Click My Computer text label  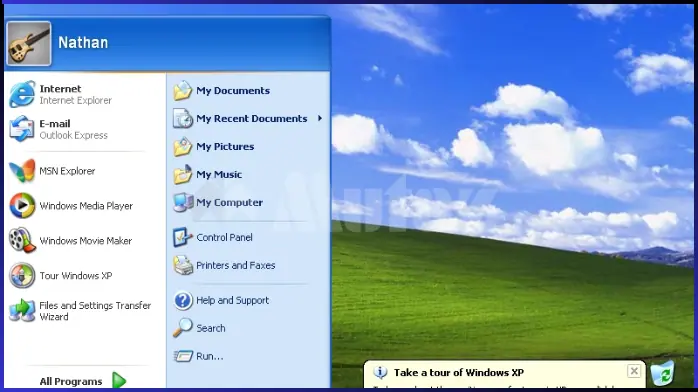click(230, 202)
